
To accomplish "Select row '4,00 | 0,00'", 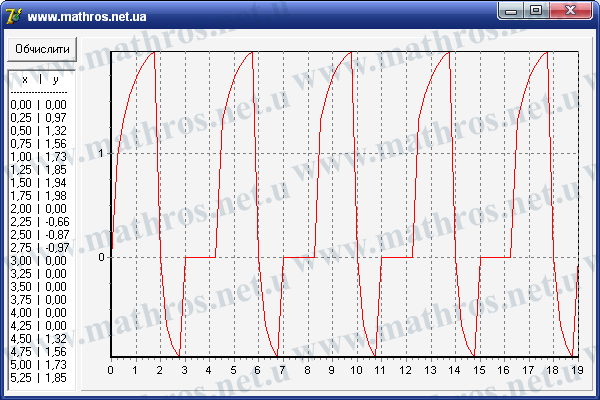I will click(x=39, y=313).
